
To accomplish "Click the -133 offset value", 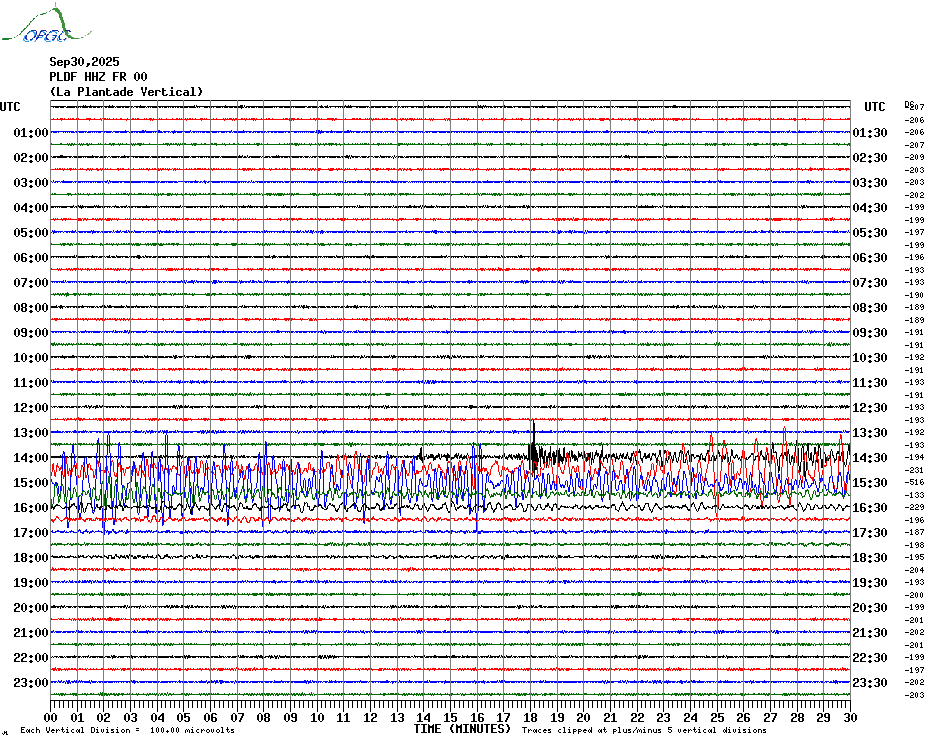I will point(915,495).
